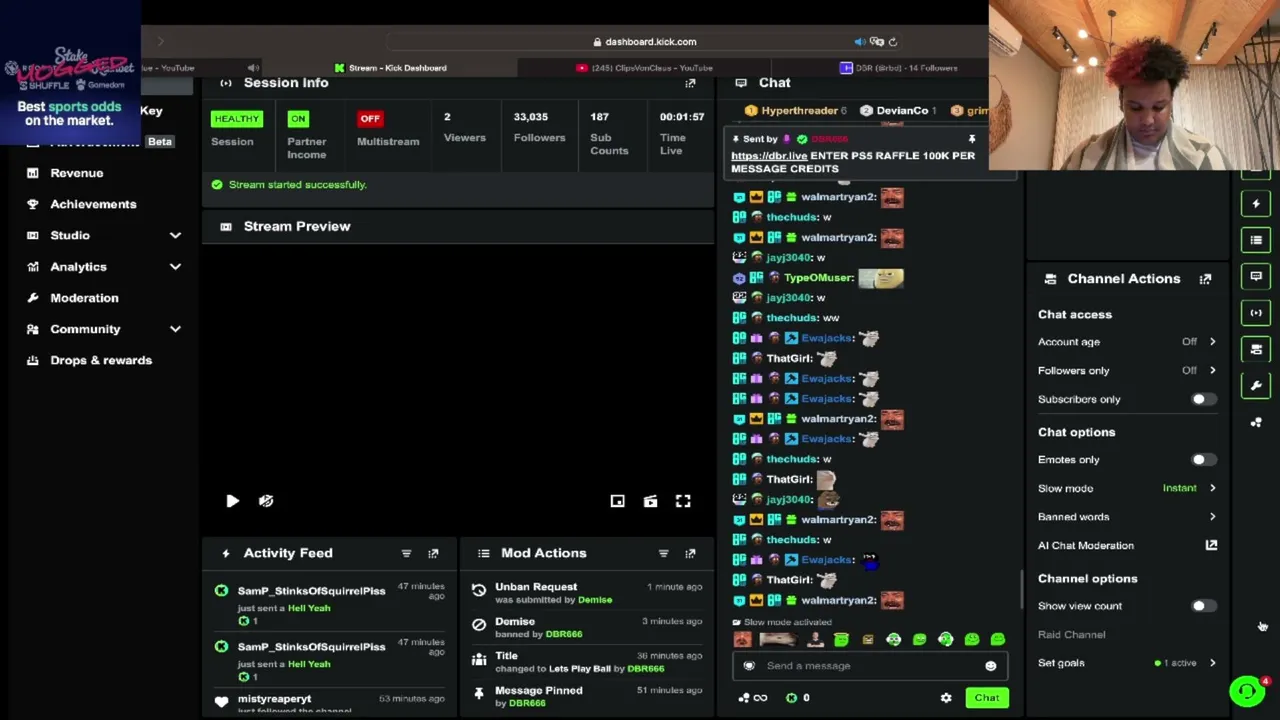Pop out the Channel Actions panel
The width and height of the screenshot is (1280, 720).
(x=1205, y=279)
